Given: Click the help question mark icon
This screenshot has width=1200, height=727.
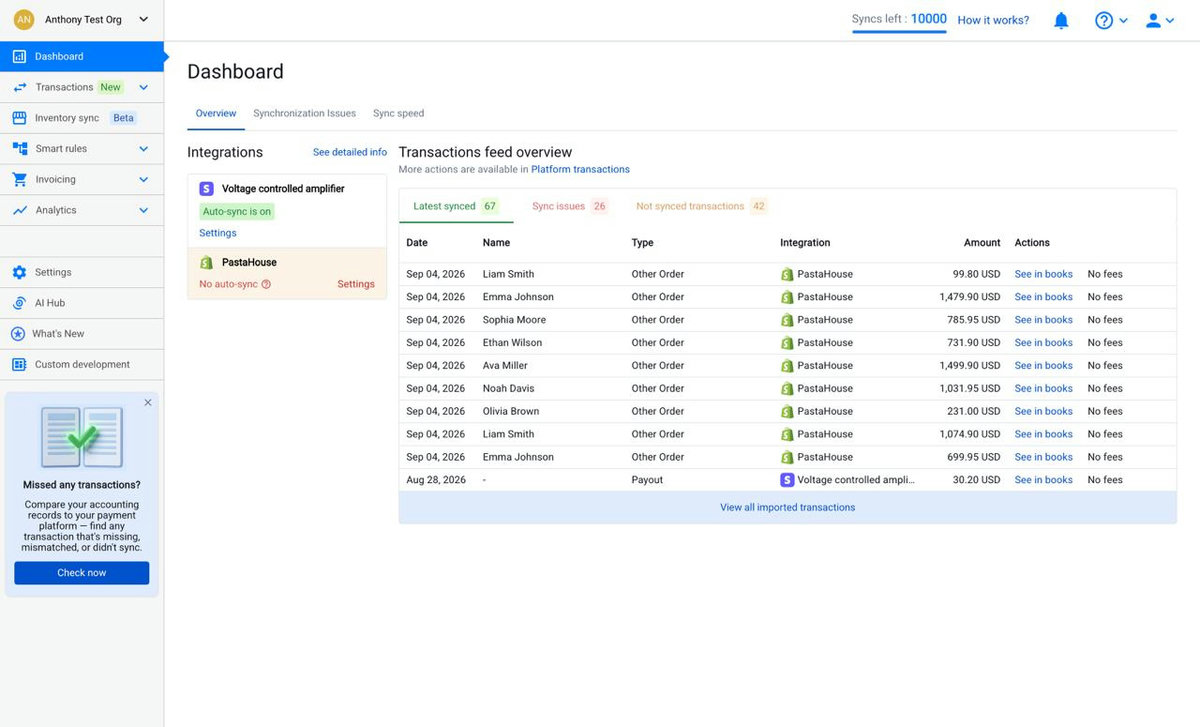Looking at the screenshot, I should [x=1104, y=20].
